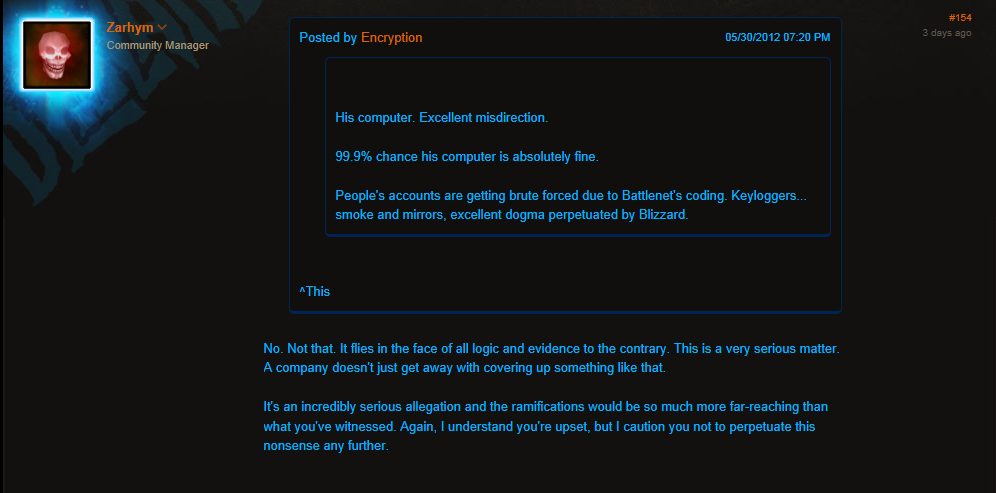
Task: Click the "what you've witnessed. Again" line
Action: tap(539, 427)
